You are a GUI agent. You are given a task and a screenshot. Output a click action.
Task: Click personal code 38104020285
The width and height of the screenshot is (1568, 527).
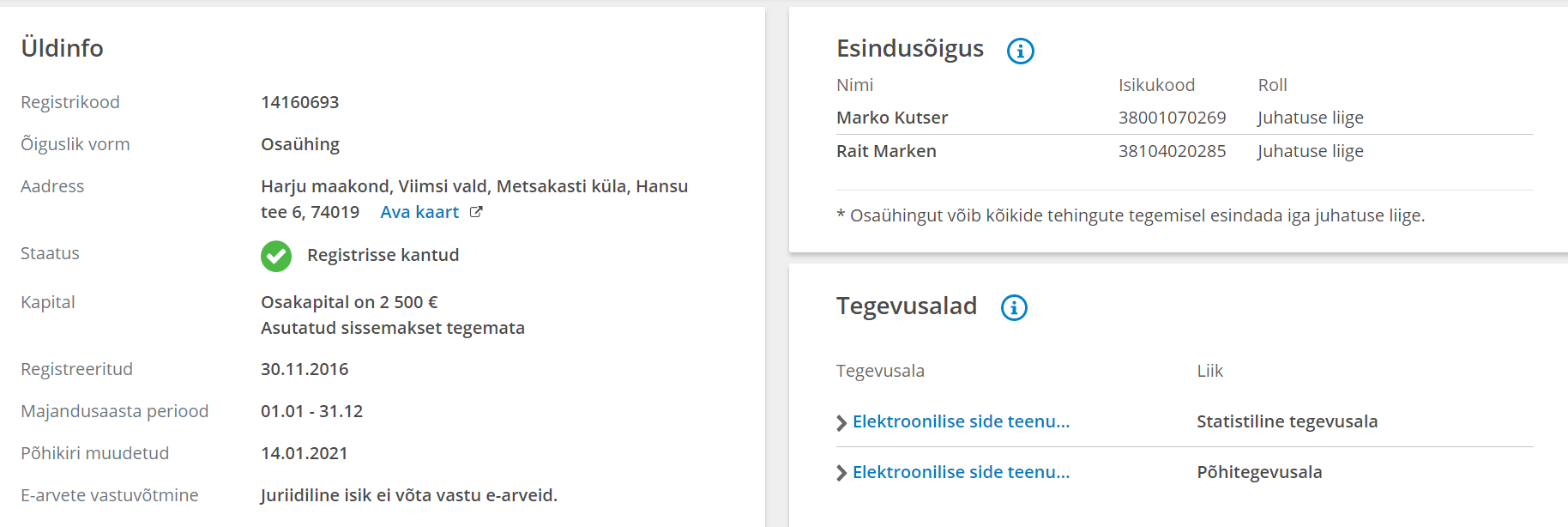click(1172, 151)
